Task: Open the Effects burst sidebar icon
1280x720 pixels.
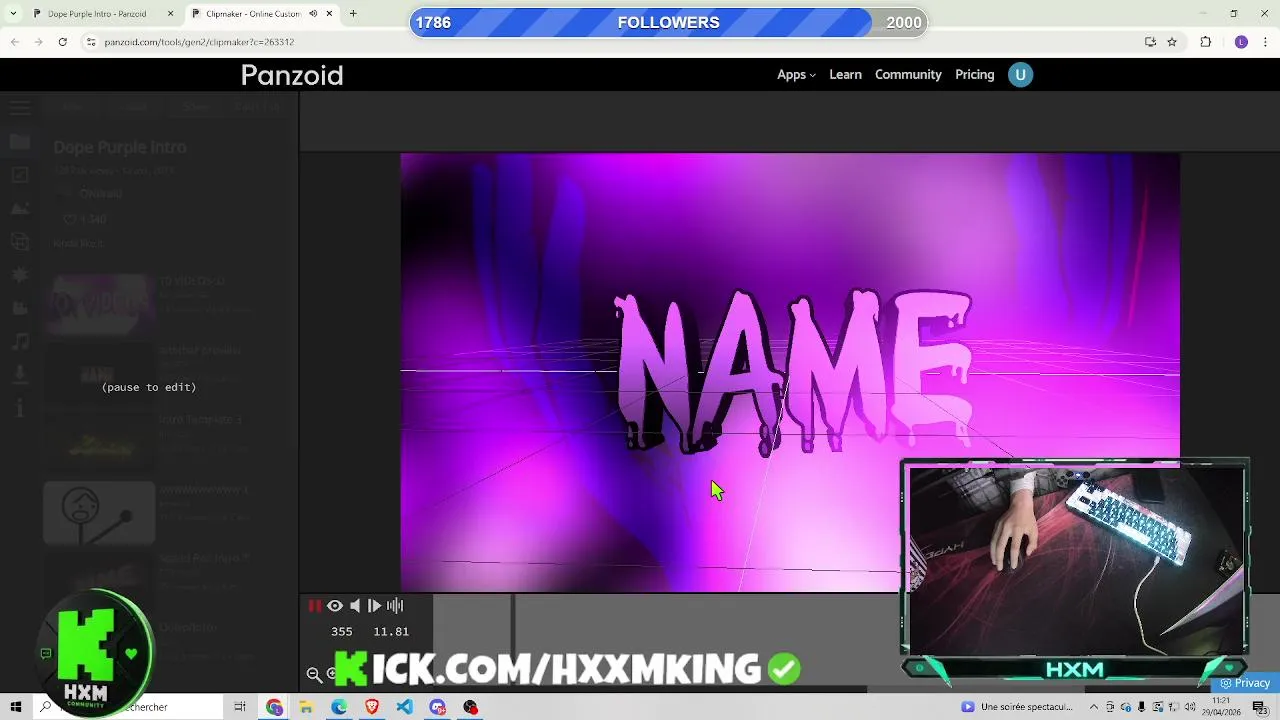Action: click(x=20, y=275)
